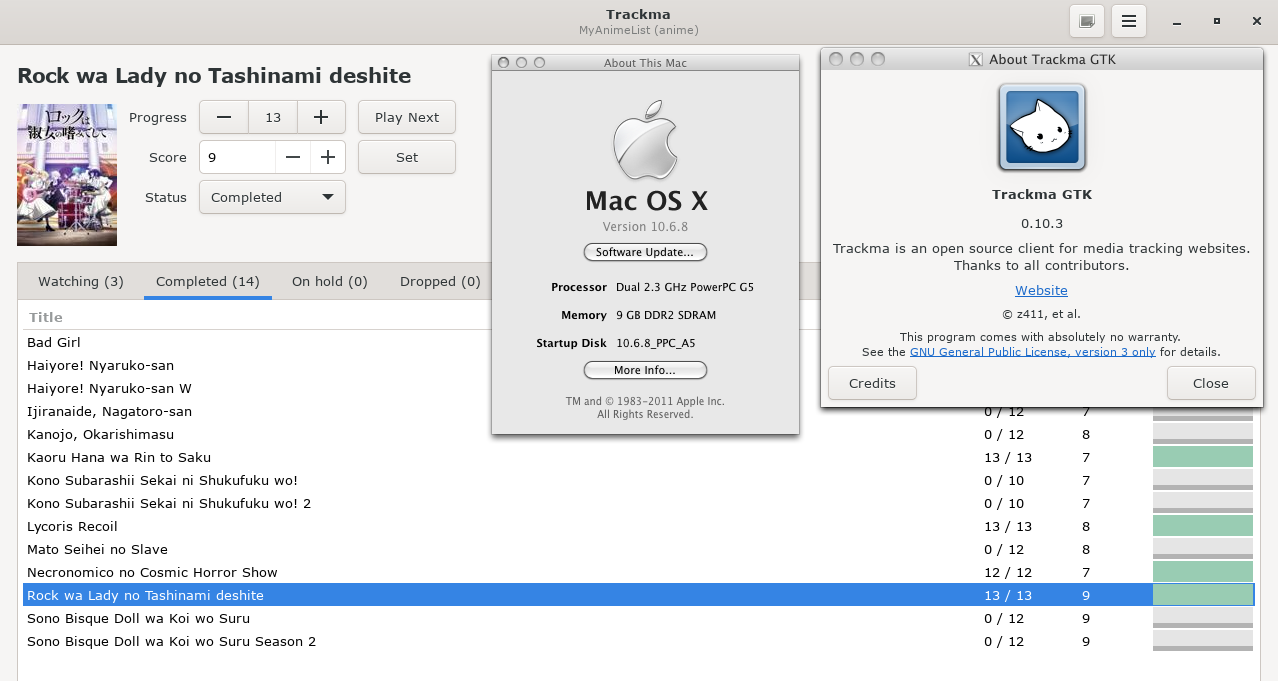Click Kaoru Hana wa Rin to Saku progress bar
The image size is (1278, 681).
(x=1203, y=457)
